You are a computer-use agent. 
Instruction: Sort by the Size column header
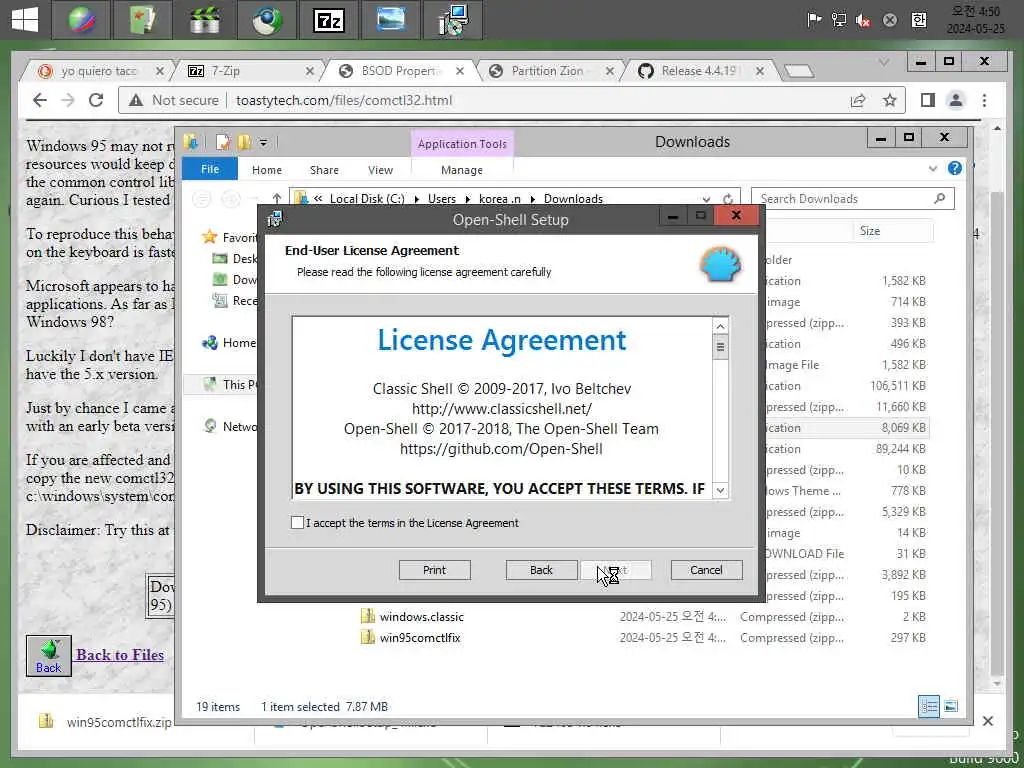(891, 231)
